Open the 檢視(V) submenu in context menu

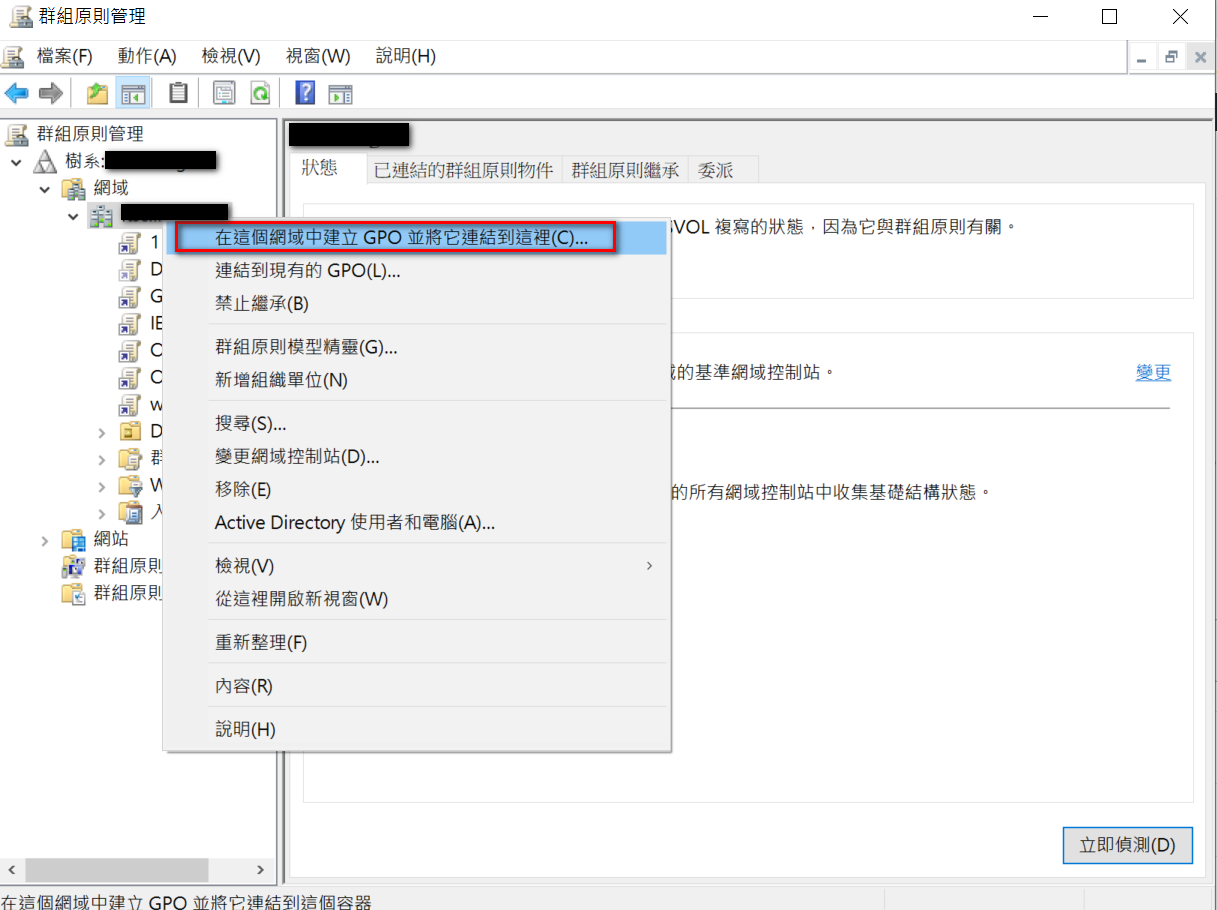coord(244,566)
